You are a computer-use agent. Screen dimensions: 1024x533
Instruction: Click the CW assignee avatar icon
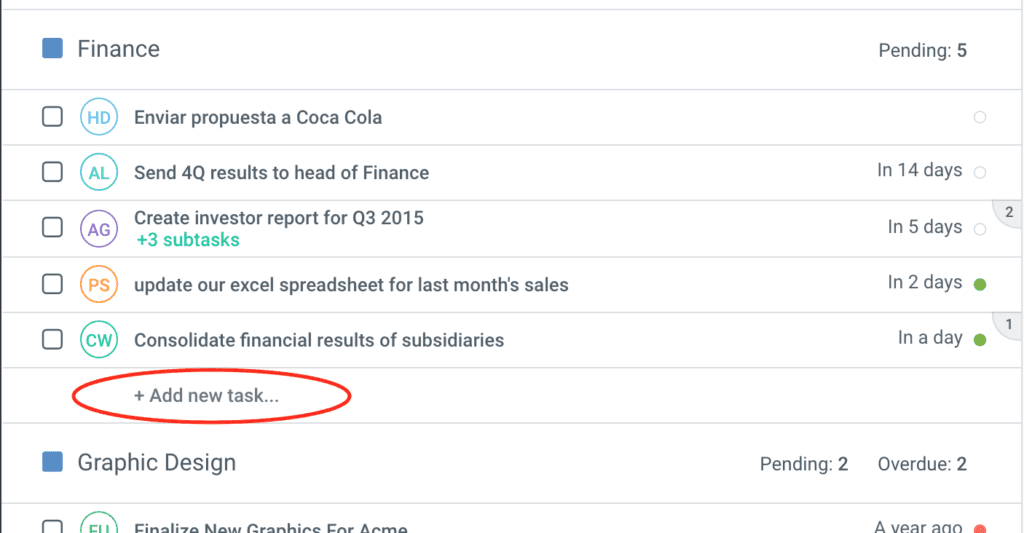pyautogui.click(x=99, y=340)
